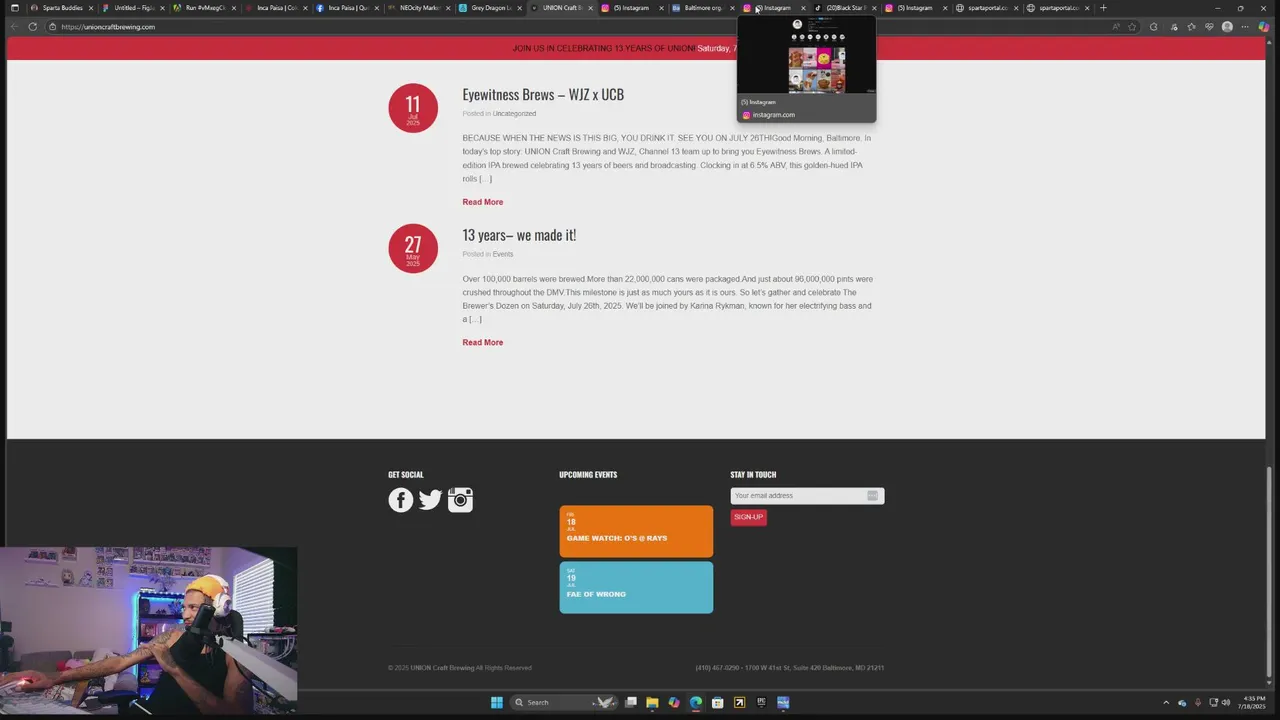Open browser profile avatar
The width and height of the screenshot is (1280, 720).
coord(1227,27)
